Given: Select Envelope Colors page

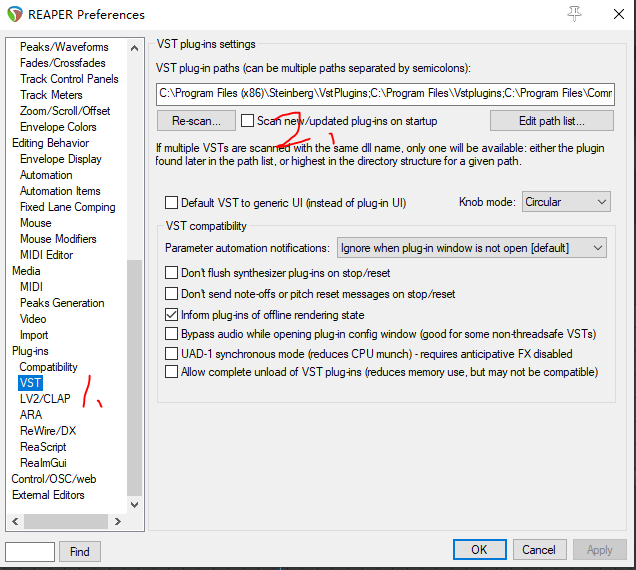Looking at the screenshot, I should [x=58, y=127].
